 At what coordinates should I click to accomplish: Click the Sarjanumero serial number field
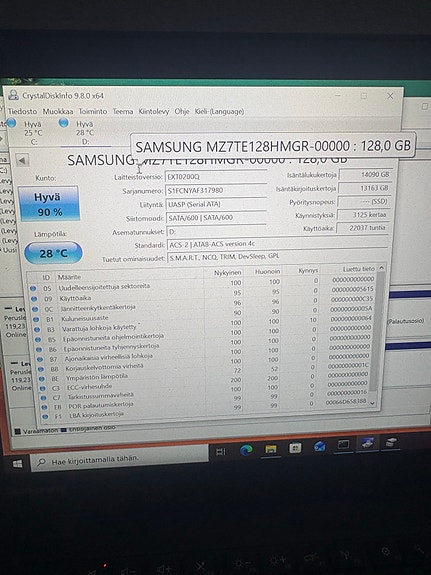(x=216, y=190)
